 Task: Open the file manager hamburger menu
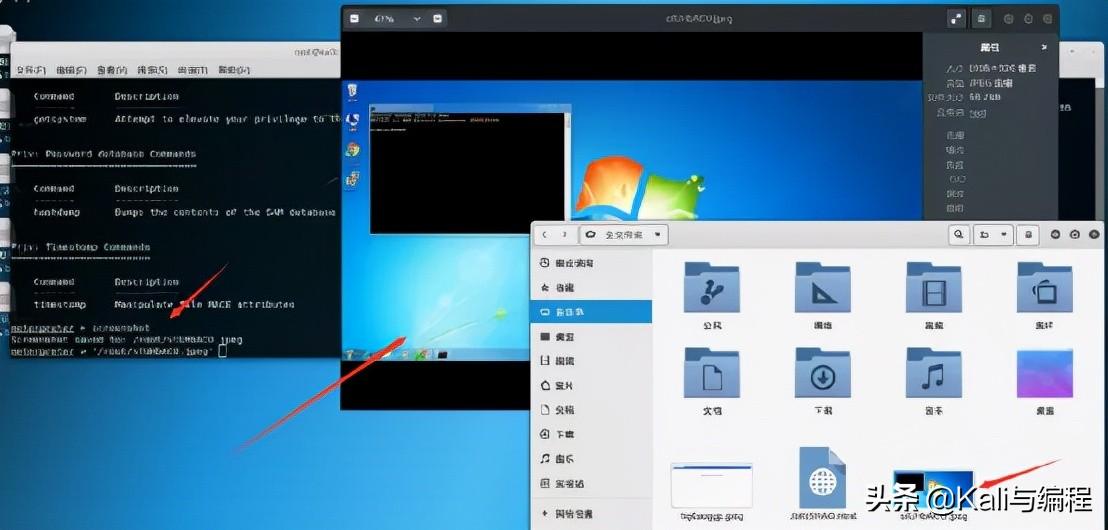tap(1030, 234)
